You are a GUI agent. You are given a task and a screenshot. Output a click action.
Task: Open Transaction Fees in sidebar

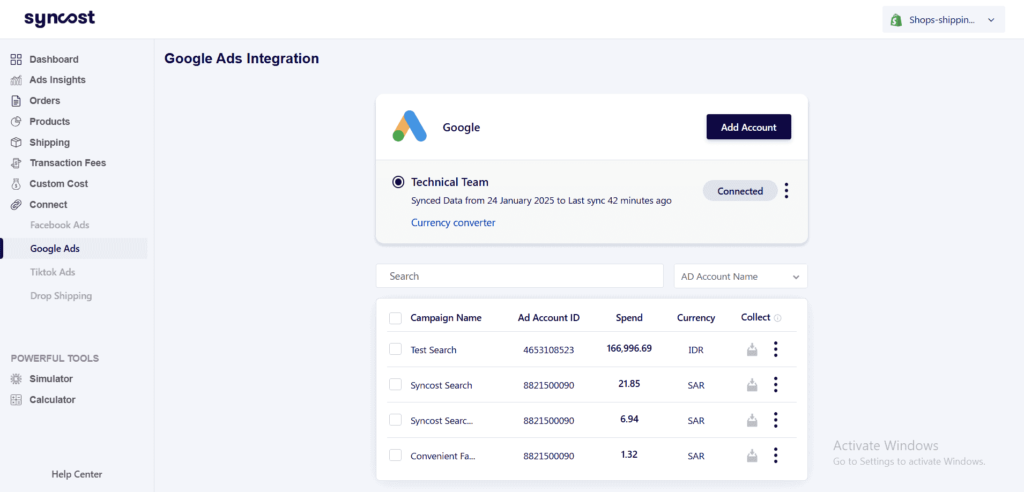coord(67,163)
